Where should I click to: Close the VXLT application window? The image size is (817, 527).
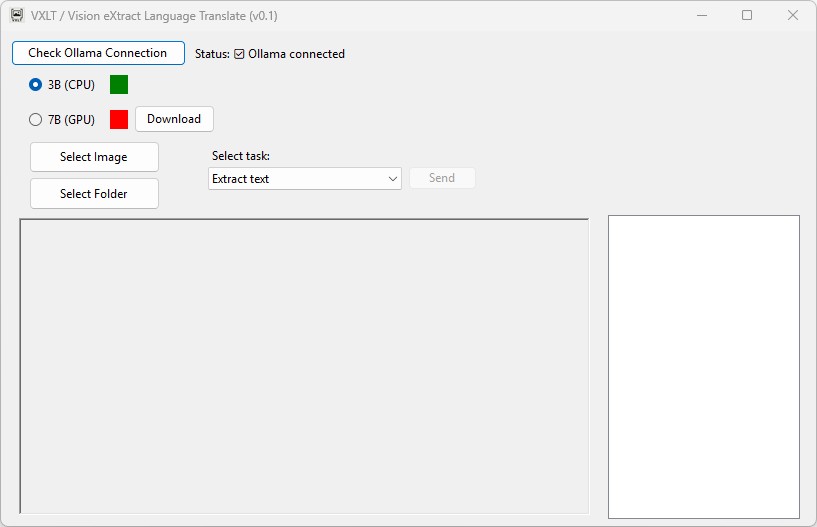tap(792, 15)
